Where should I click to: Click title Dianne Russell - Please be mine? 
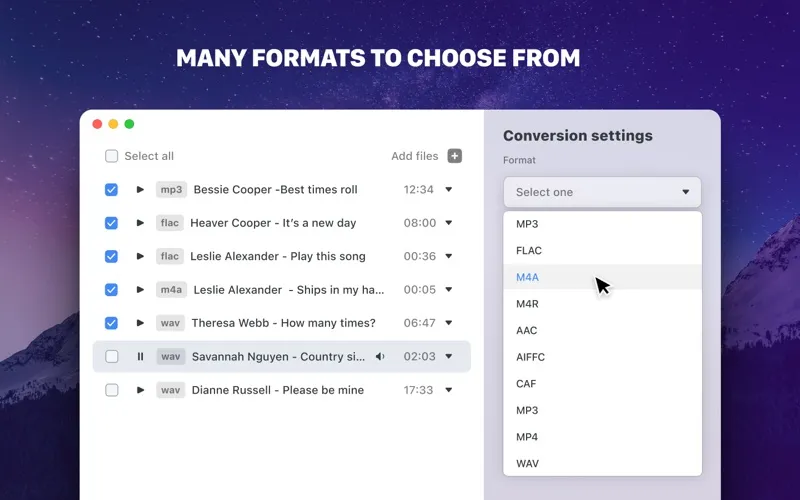(278, 390)
